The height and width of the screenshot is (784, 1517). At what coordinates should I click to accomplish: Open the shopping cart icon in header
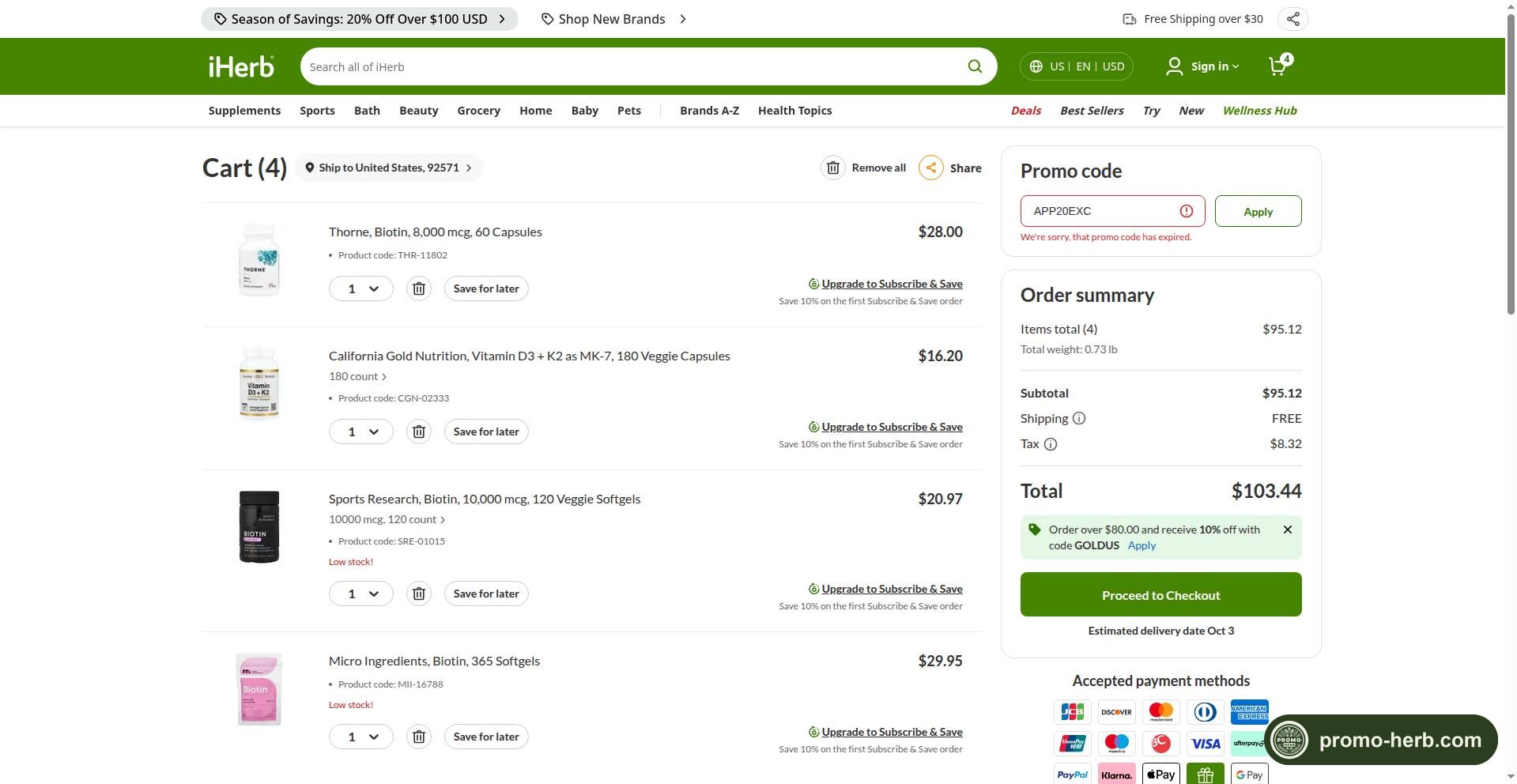click(1279, 66)
